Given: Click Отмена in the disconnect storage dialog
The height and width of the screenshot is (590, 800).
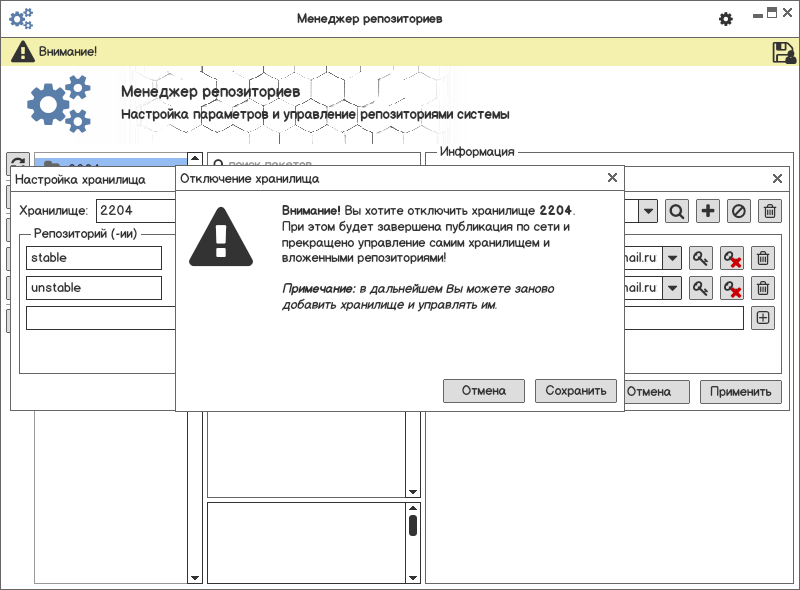Looking at the screenshot, I should tap(484, 391).
